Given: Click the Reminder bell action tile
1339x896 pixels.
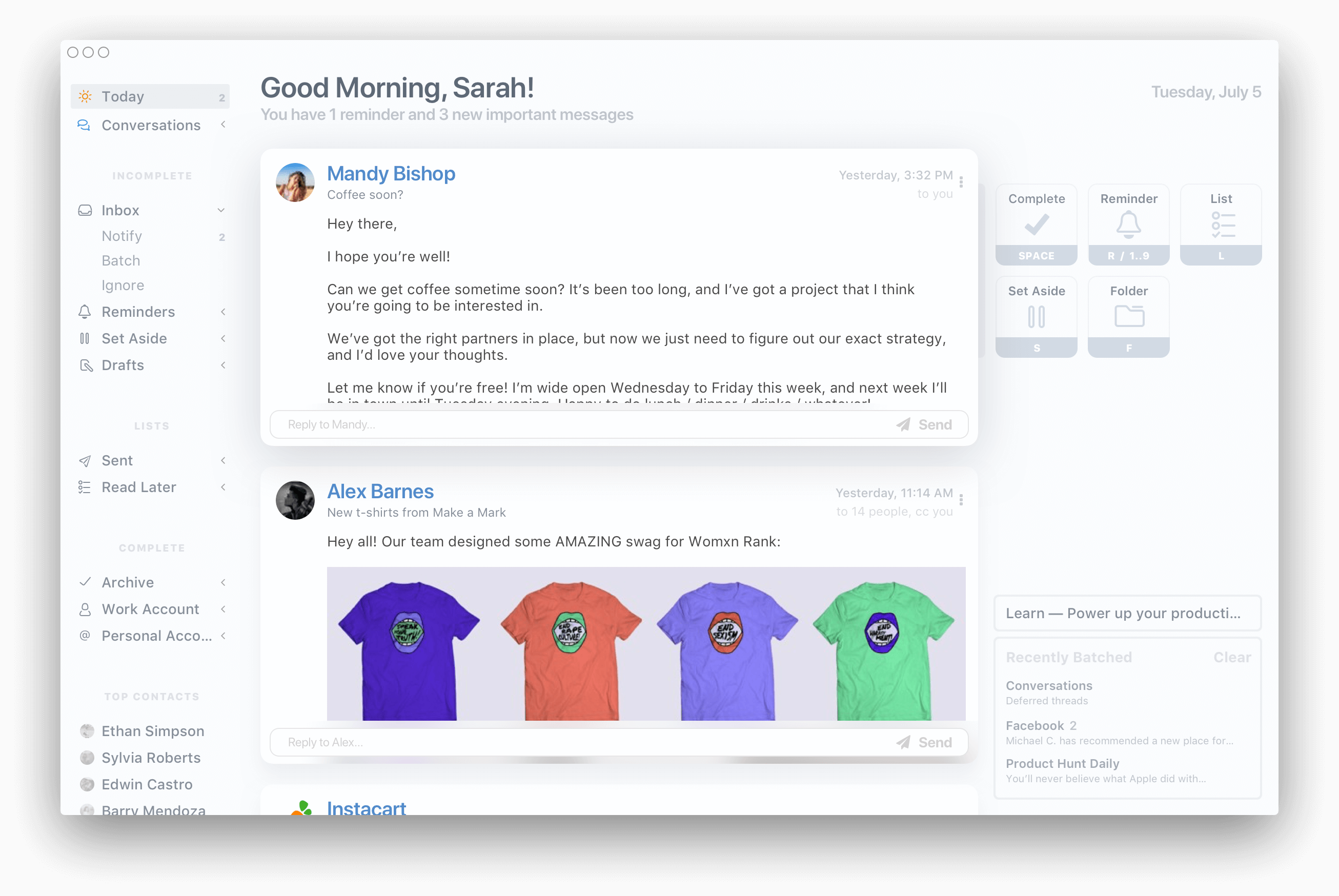Looking at the screenshot, I should 1128,224.
